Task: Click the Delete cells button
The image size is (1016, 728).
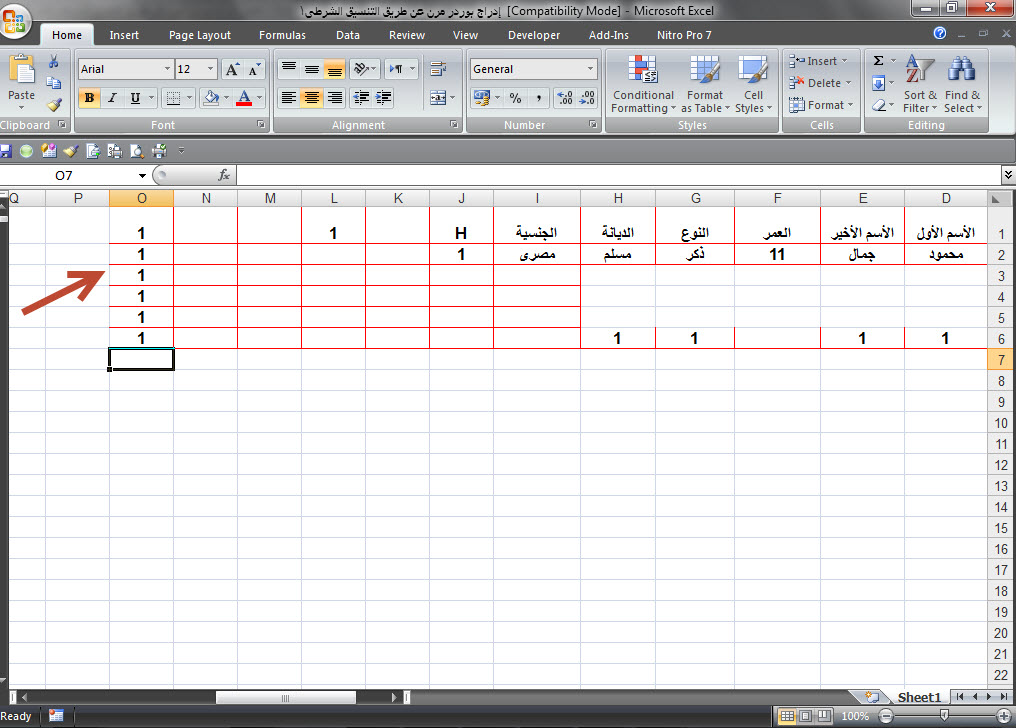Action: point(820,83)
